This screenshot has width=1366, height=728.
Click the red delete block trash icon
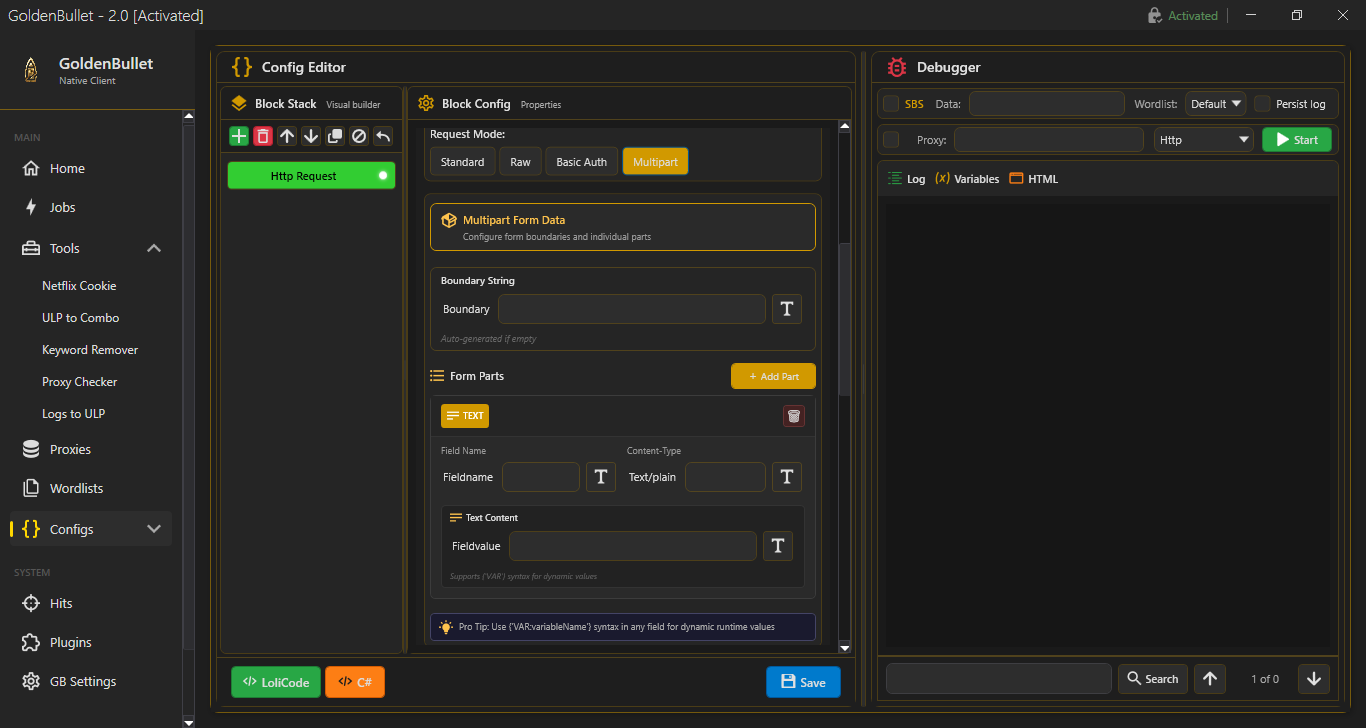(x=263, y=136)
